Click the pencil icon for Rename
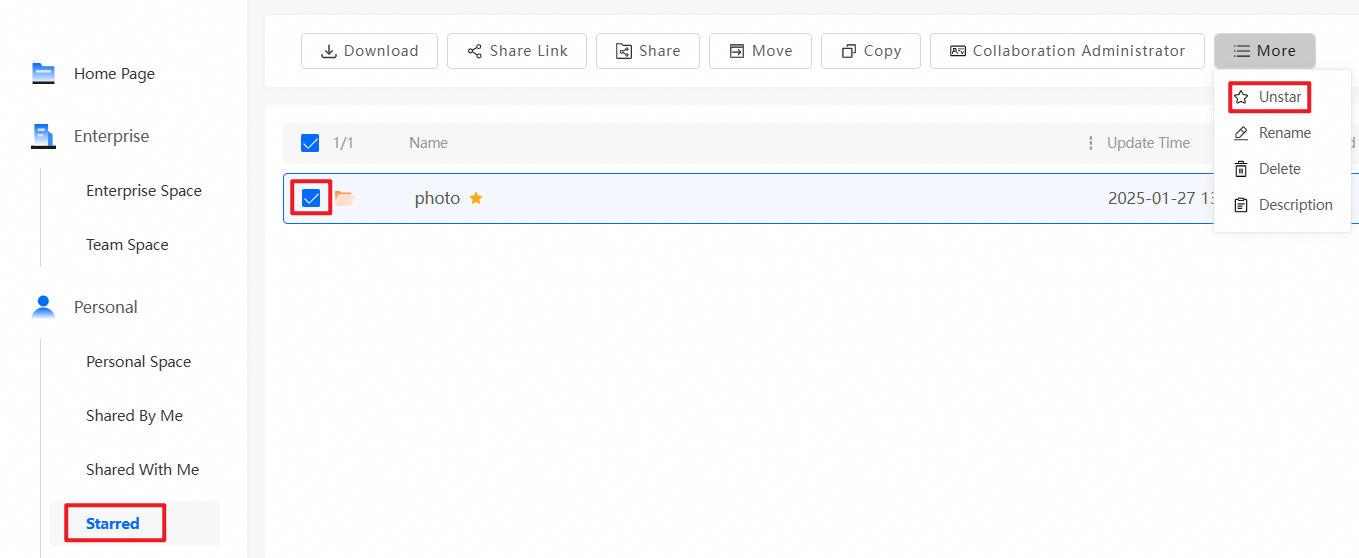Screen dimensions: 1359x558 point(1241,133)
